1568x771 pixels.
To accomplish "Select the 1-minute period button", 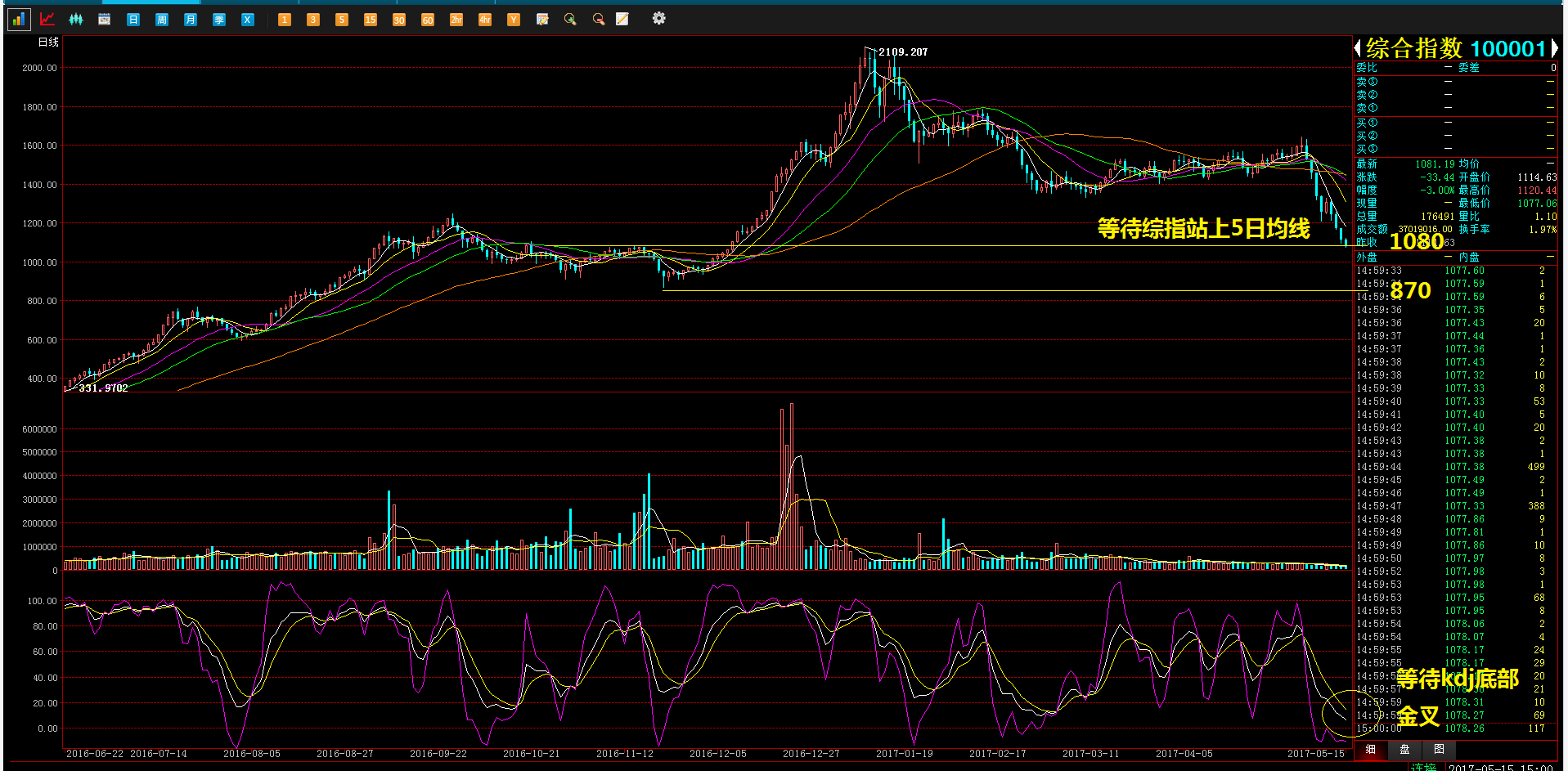I will [285, 20].
